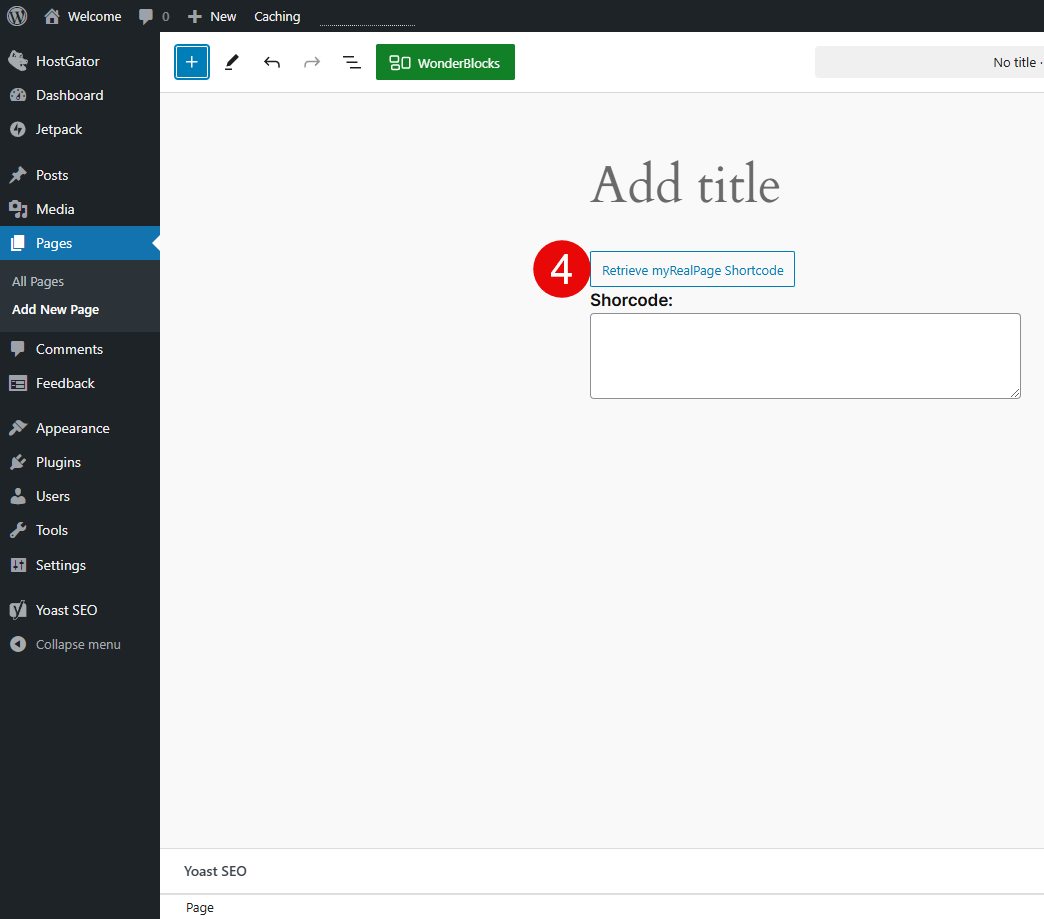
Task: Open the WonderBlocks library
Action: 445,62
